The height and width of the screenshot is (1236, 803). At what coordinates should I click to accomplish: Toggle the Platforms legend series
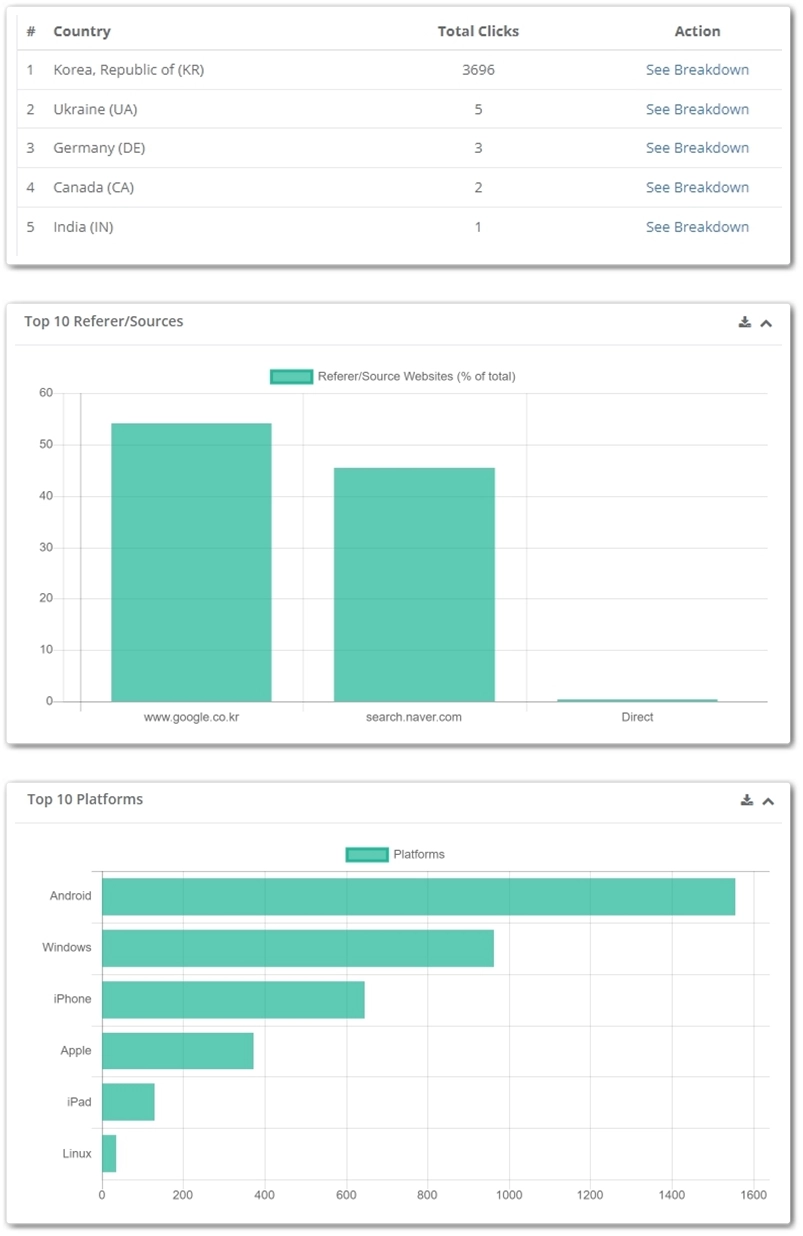coord(366,855)
